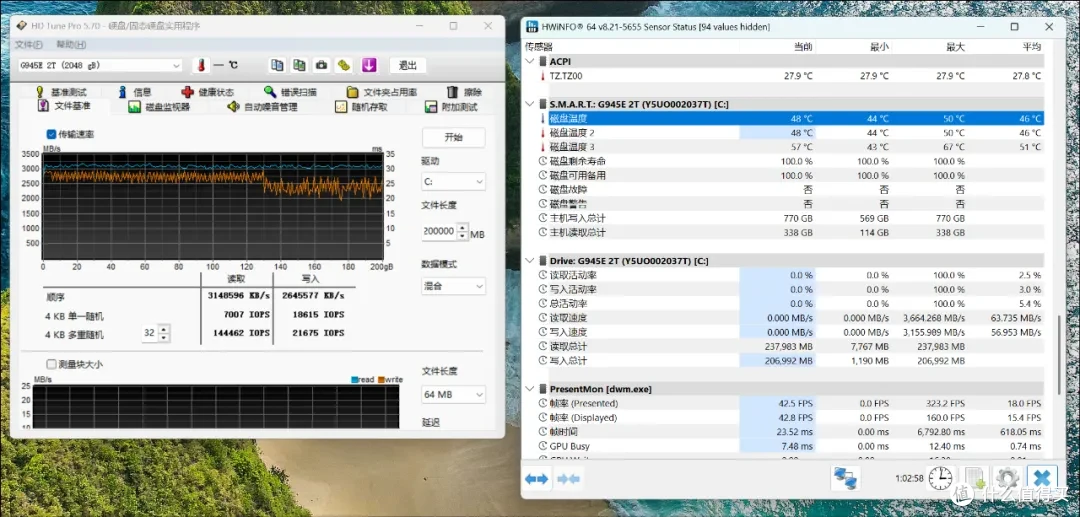
Task: Click the clock reset timer icon
Action: pyautogui.click(x=940, y=478)
